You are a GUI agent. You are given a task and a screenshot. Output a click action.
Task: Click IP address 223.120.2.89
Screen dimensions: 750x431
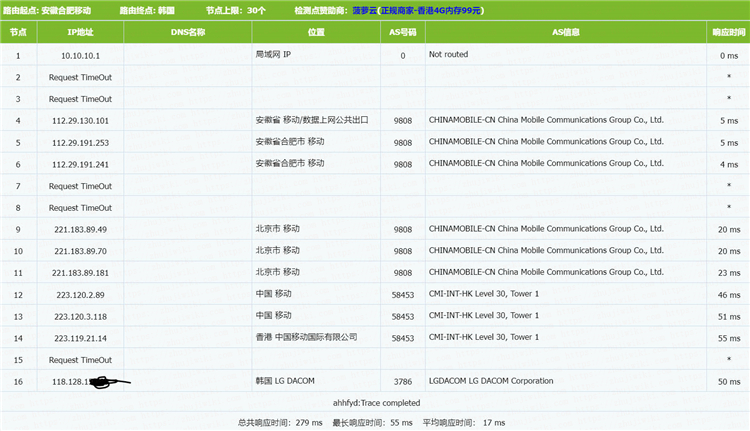[x=80, y=294]
